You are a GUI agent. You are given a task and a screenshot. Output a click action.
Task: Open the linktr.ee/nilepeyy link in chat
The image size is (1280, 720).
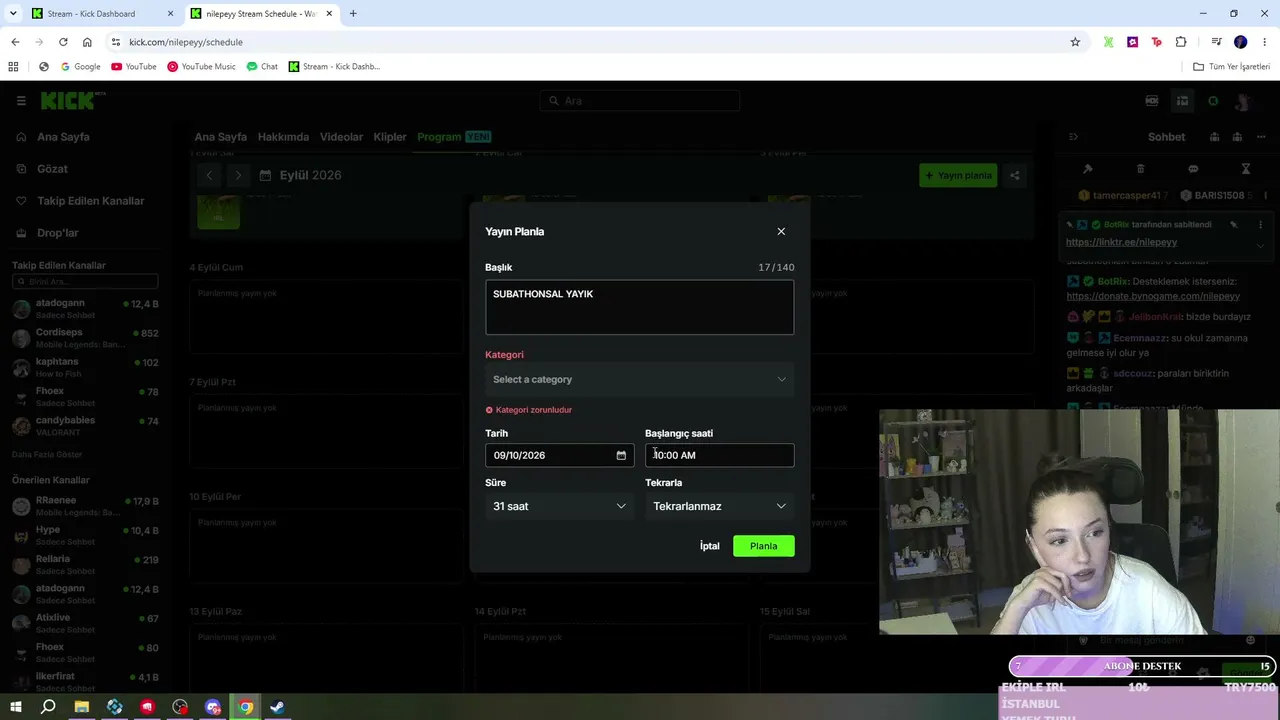coord(1121,242)
